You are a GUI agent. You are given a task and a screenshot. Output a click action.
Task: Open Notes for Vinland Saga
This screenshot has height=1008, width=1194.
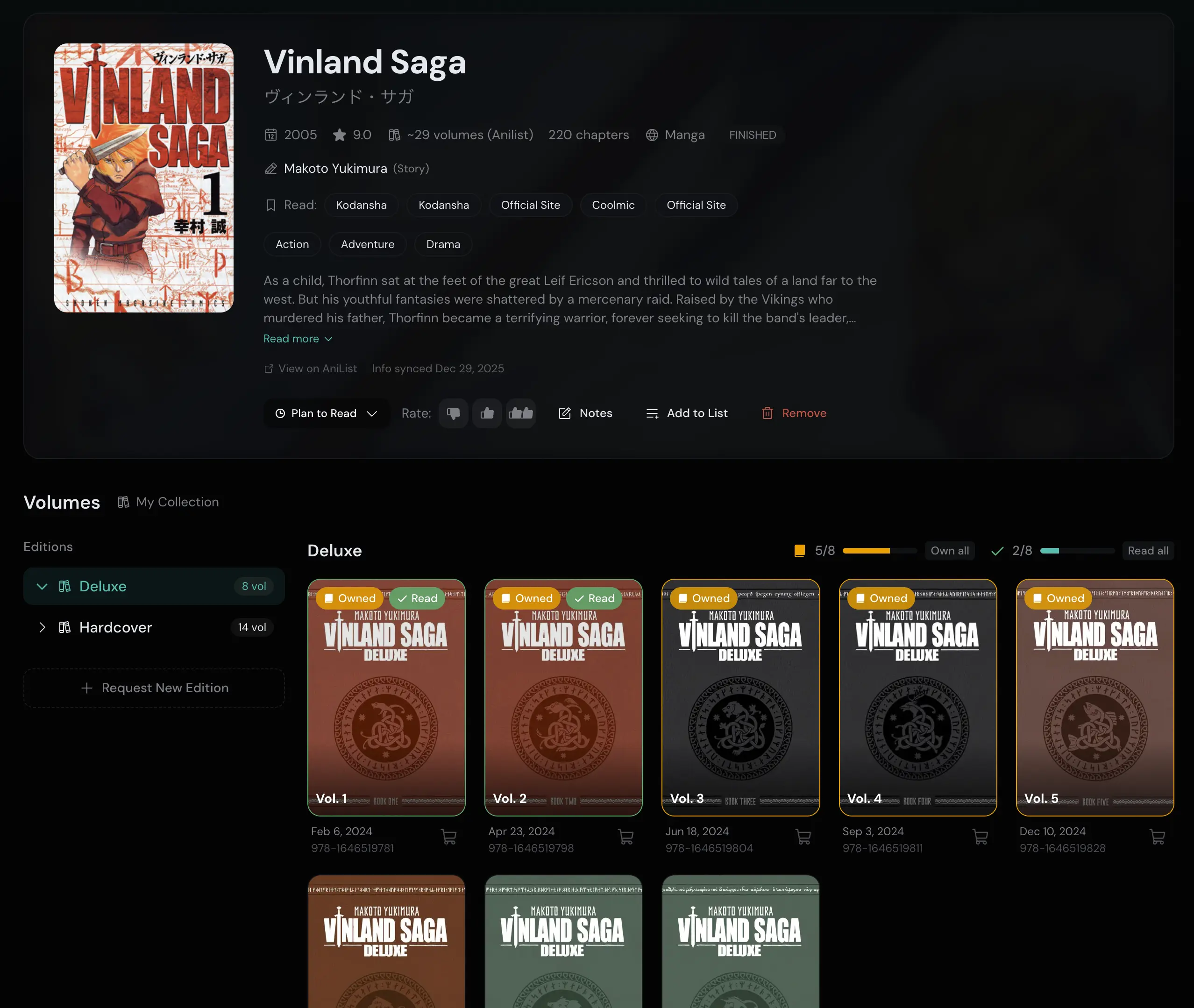585,413
